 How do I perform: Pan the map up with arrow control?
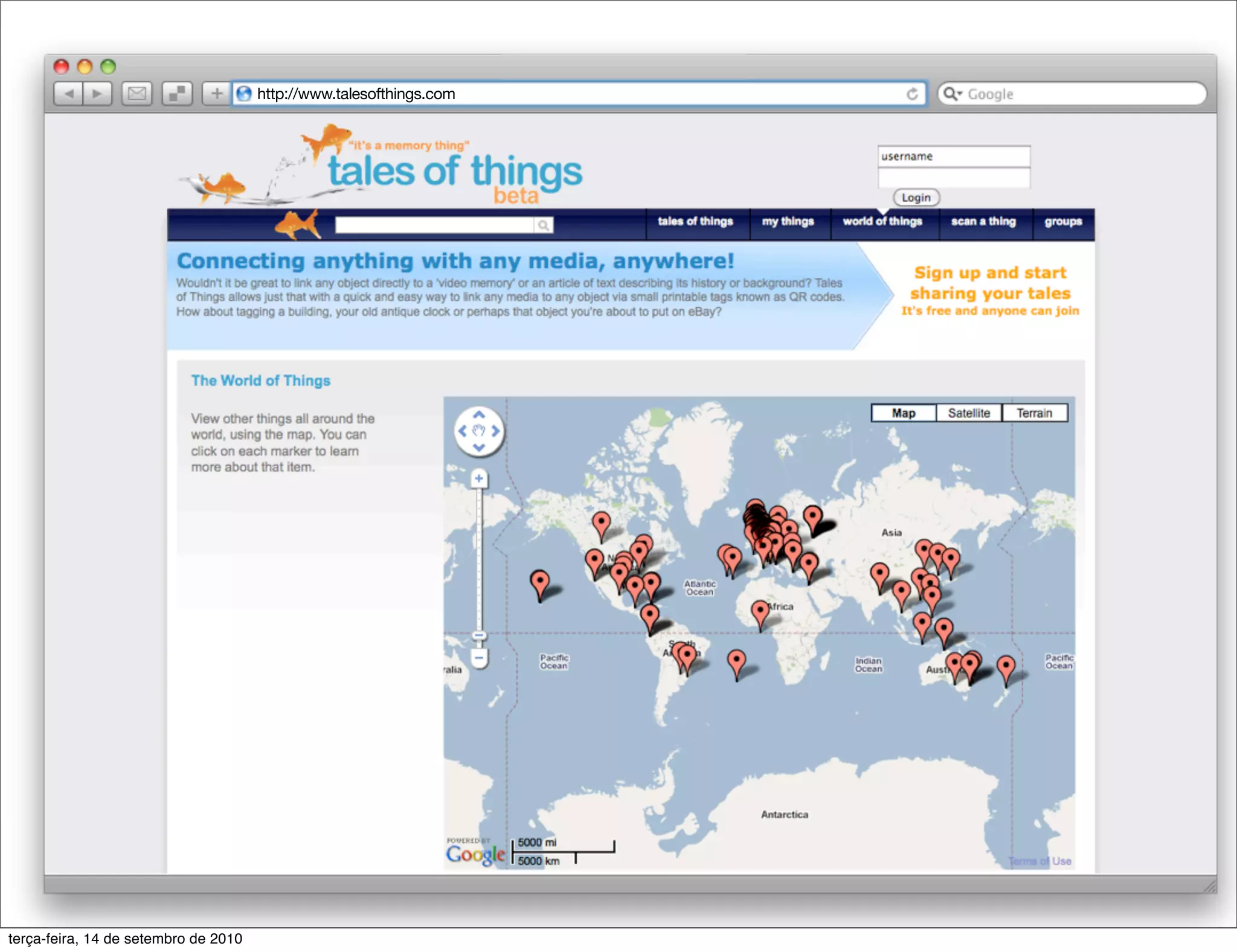click(479, 415)
